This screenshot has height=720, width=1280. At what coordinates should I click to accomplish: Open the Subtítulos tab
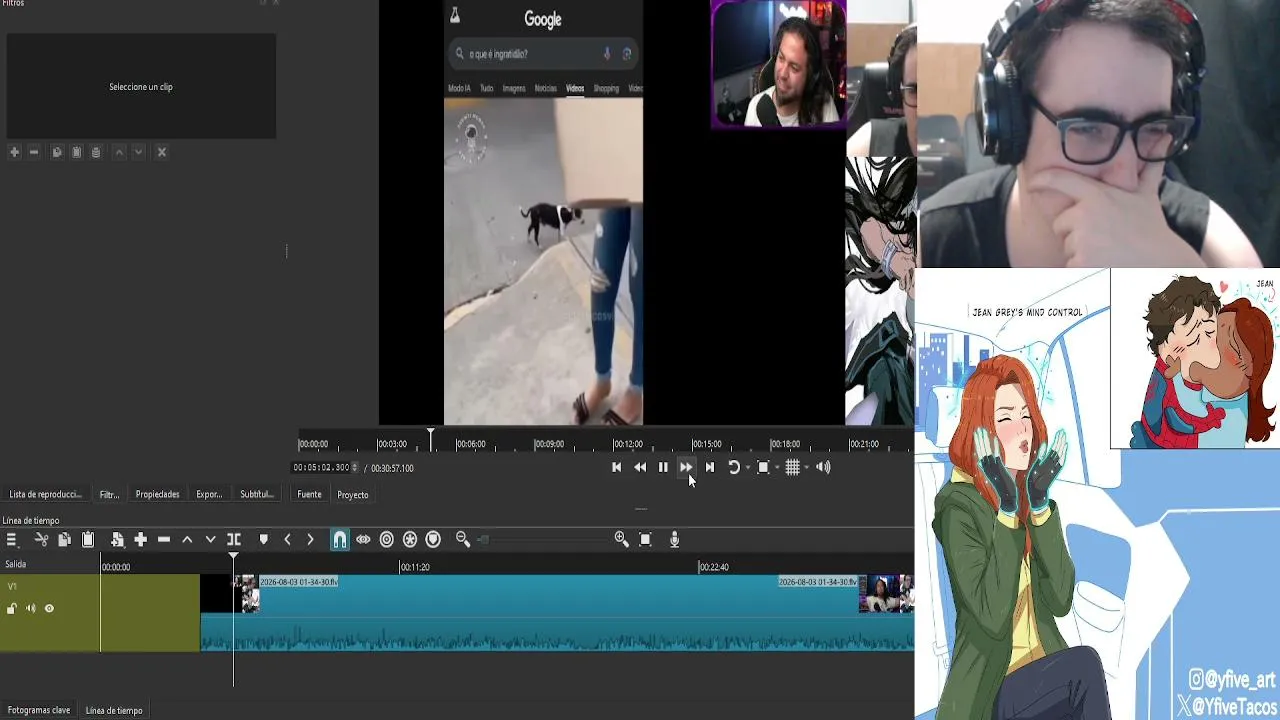tap(257, 494)
